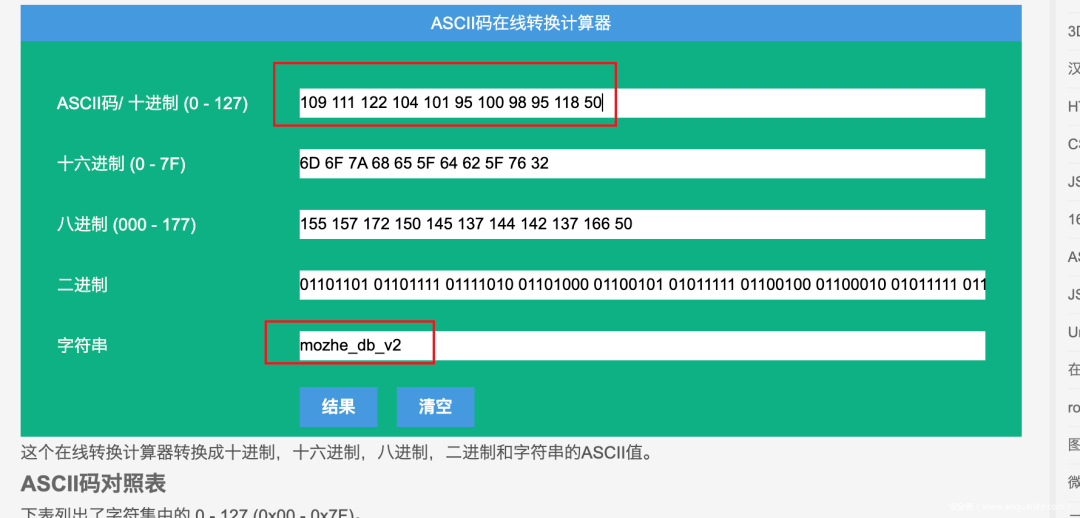Click the 十六进制 (0 - 7F) label
The width and height of the screenshot is (1080, 518).
(x=121, y=164)
